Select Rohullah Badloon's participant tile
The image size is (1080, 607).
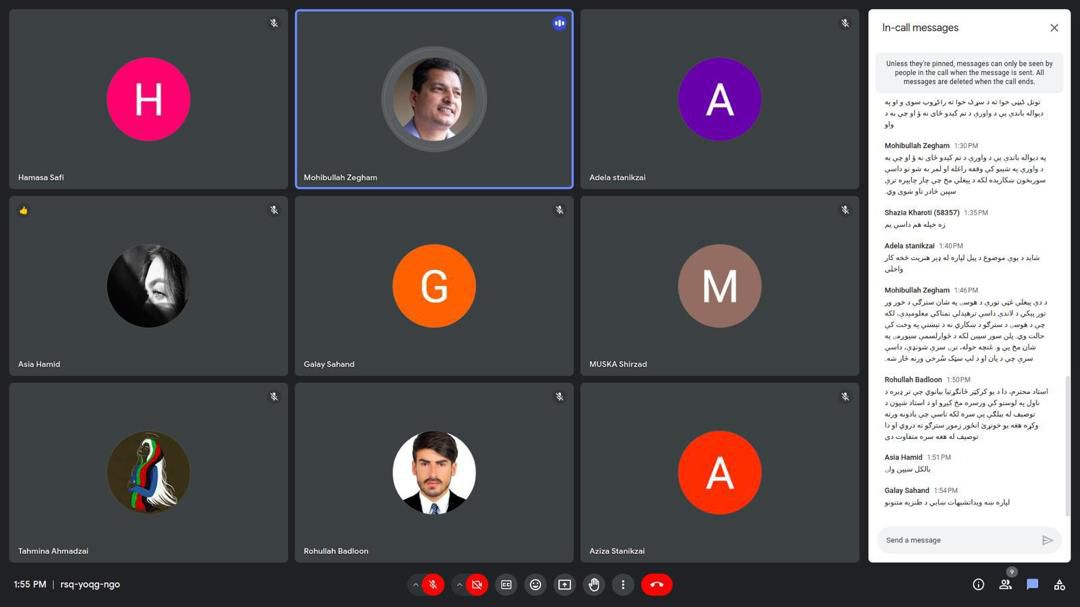point(434,472)
